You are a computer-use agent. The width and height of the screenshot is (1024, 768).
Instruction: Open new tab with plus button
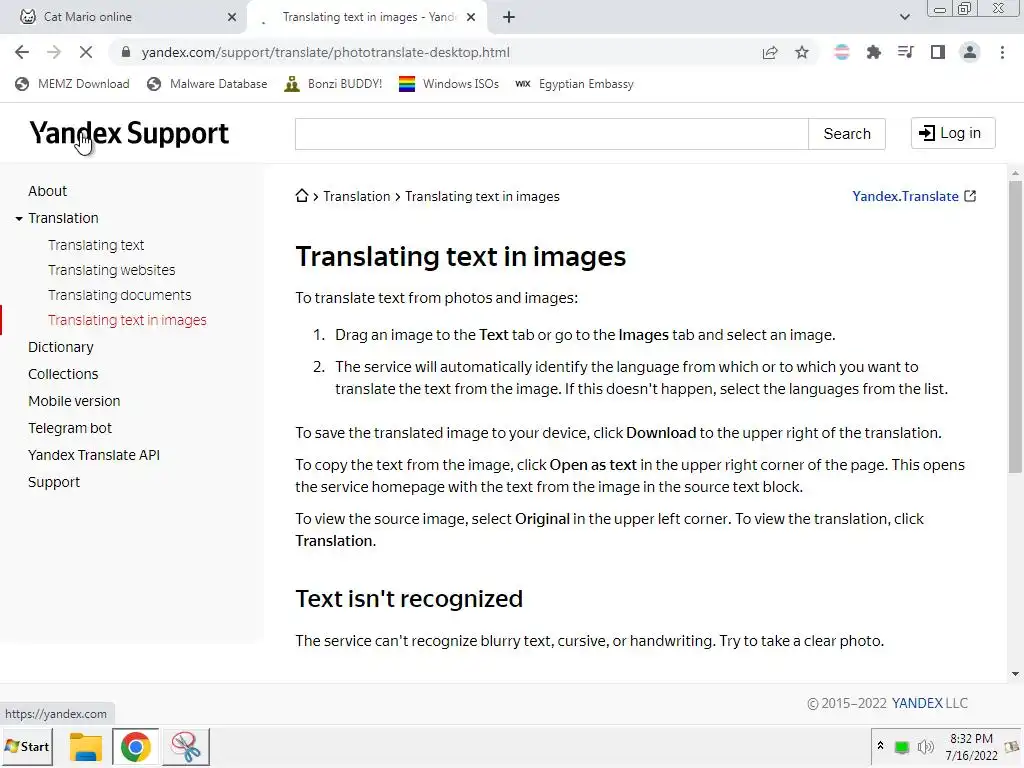pyautogui.click(x=509, y=17)
